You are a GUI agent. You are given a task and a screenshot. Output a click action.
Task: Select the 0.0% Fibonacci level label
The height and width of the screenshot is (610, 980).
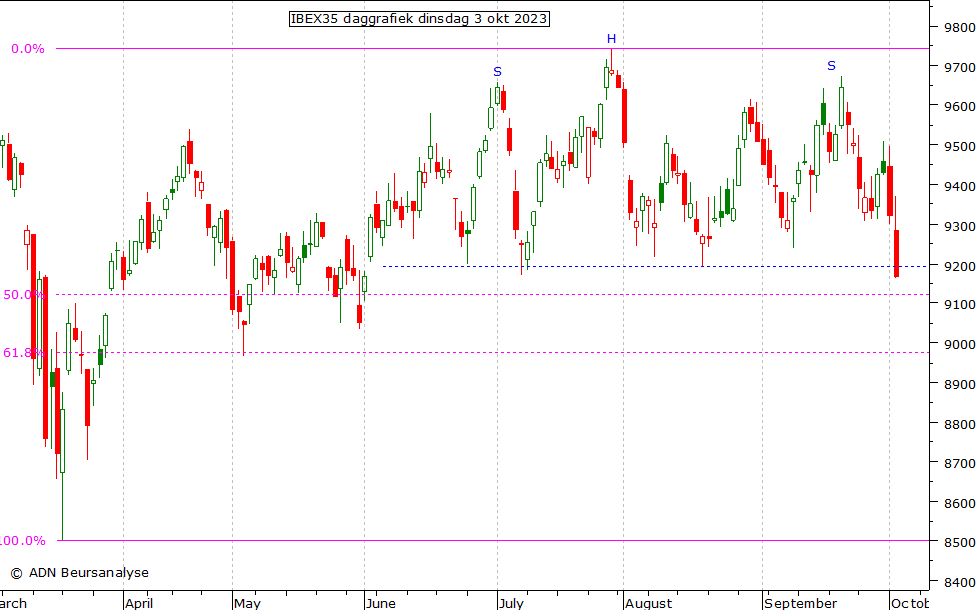[28, 49]
